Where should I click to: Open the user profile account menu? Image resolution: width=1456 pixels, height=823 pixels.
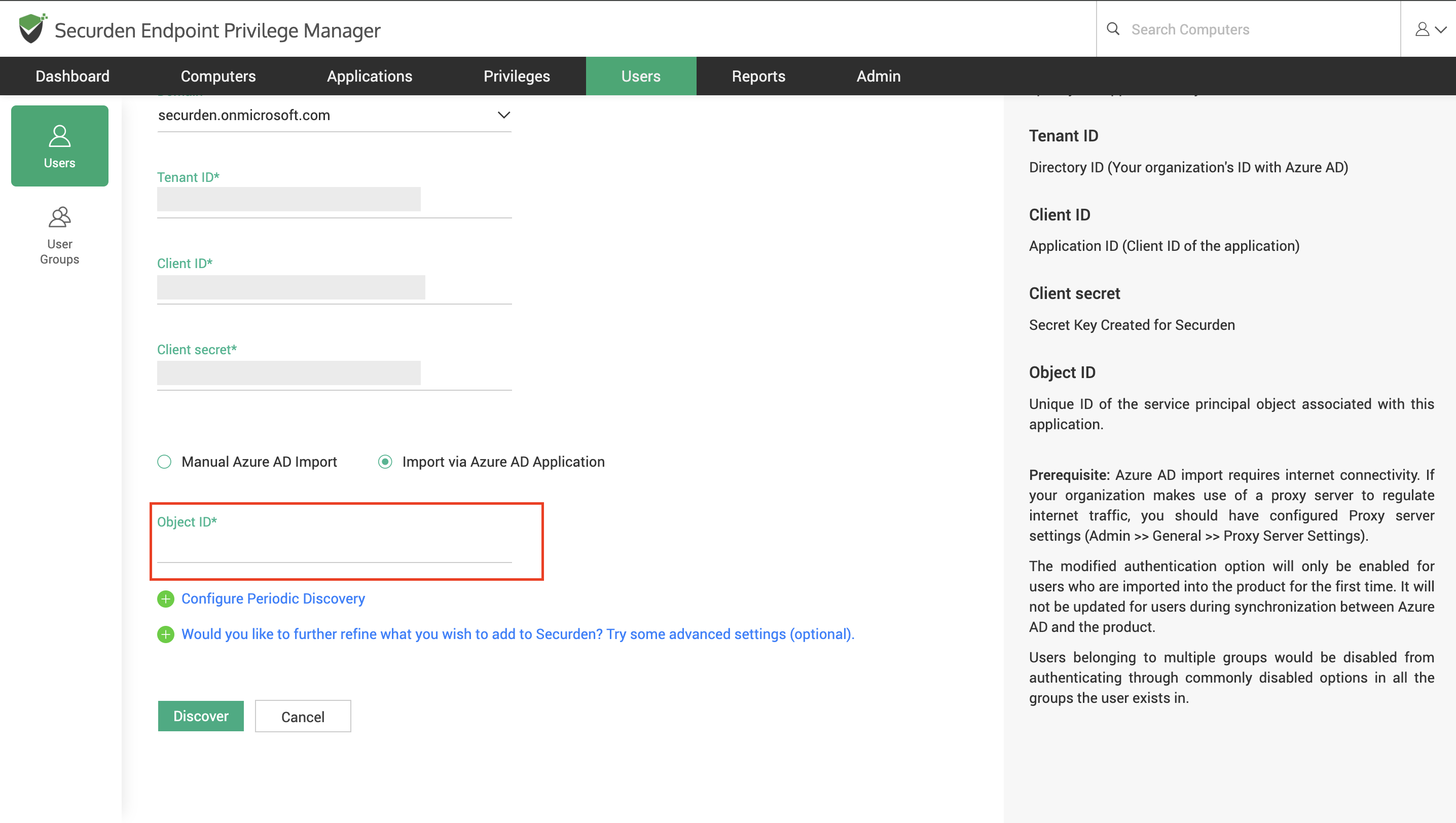click(1429, 29)
